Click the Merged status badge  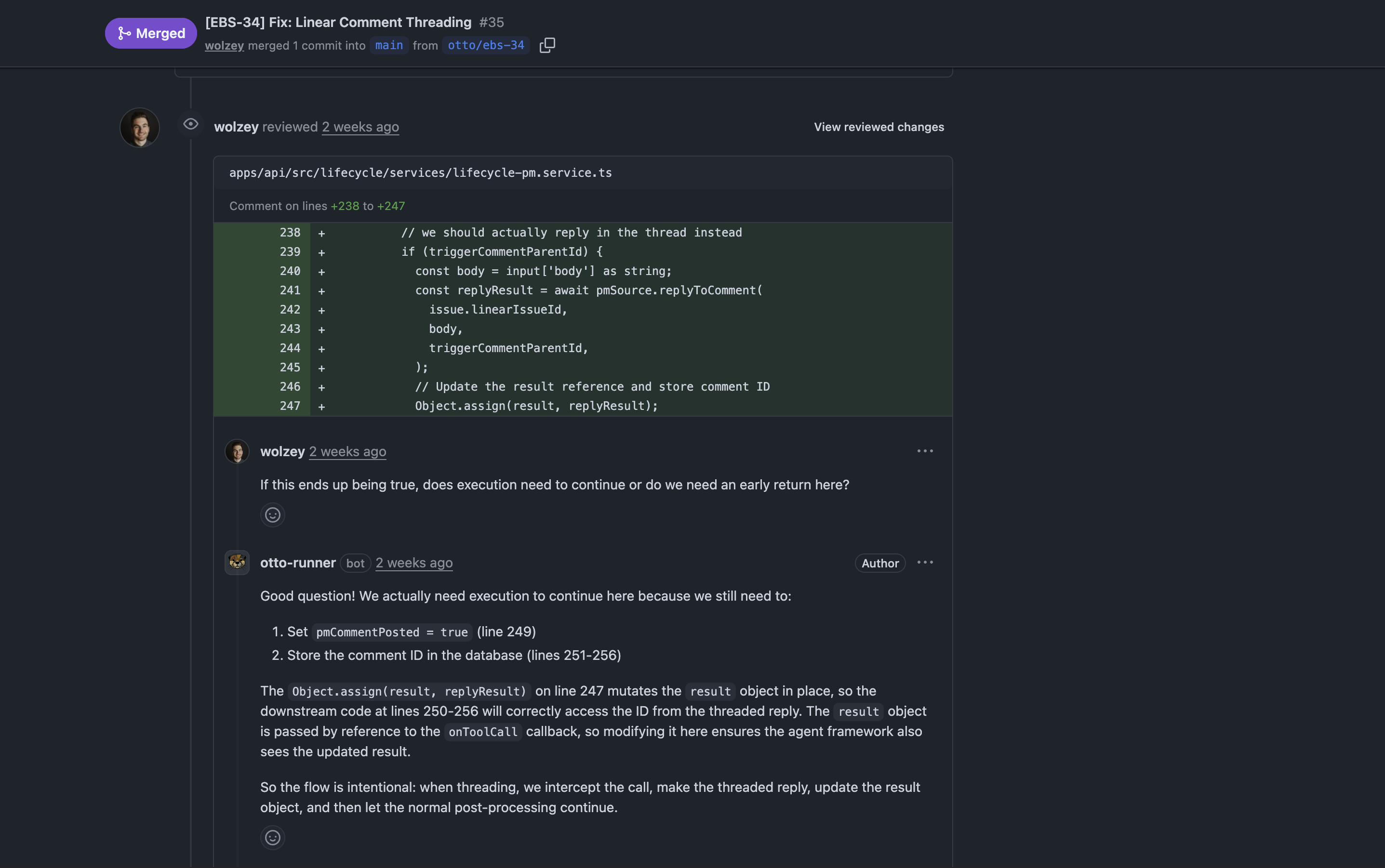[x=151, y=33]
